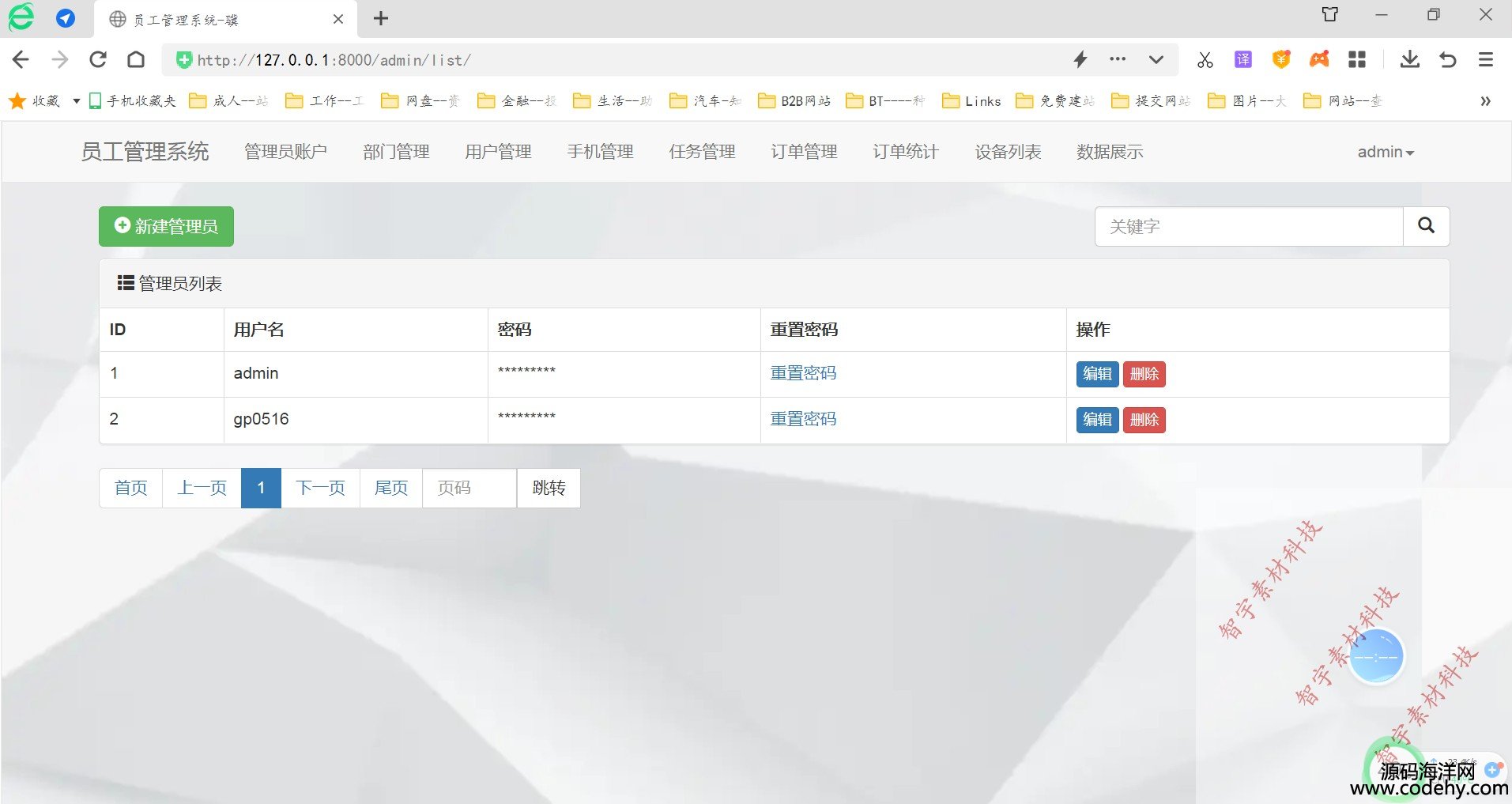Open the 部门管理 navigation menu
Viewport: 1512px width, 804px height.
[396, 152]
